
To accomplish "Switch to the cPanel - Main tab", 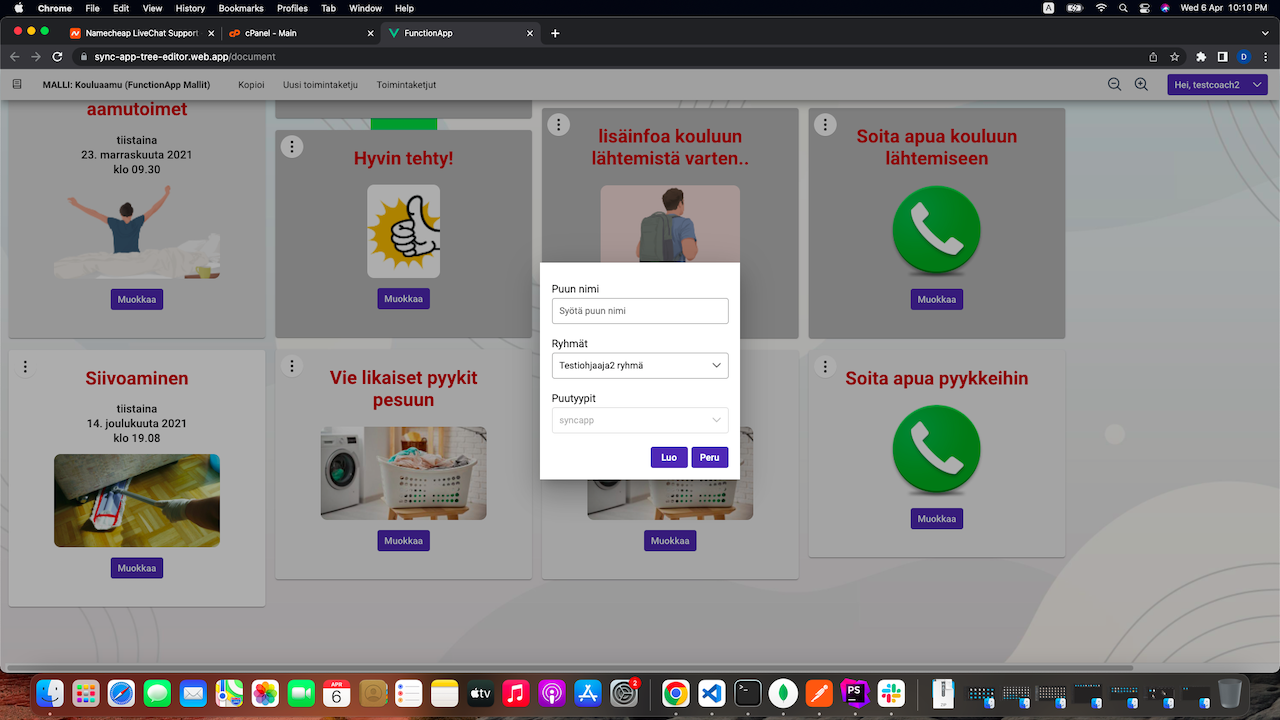I will coord(296,33).
